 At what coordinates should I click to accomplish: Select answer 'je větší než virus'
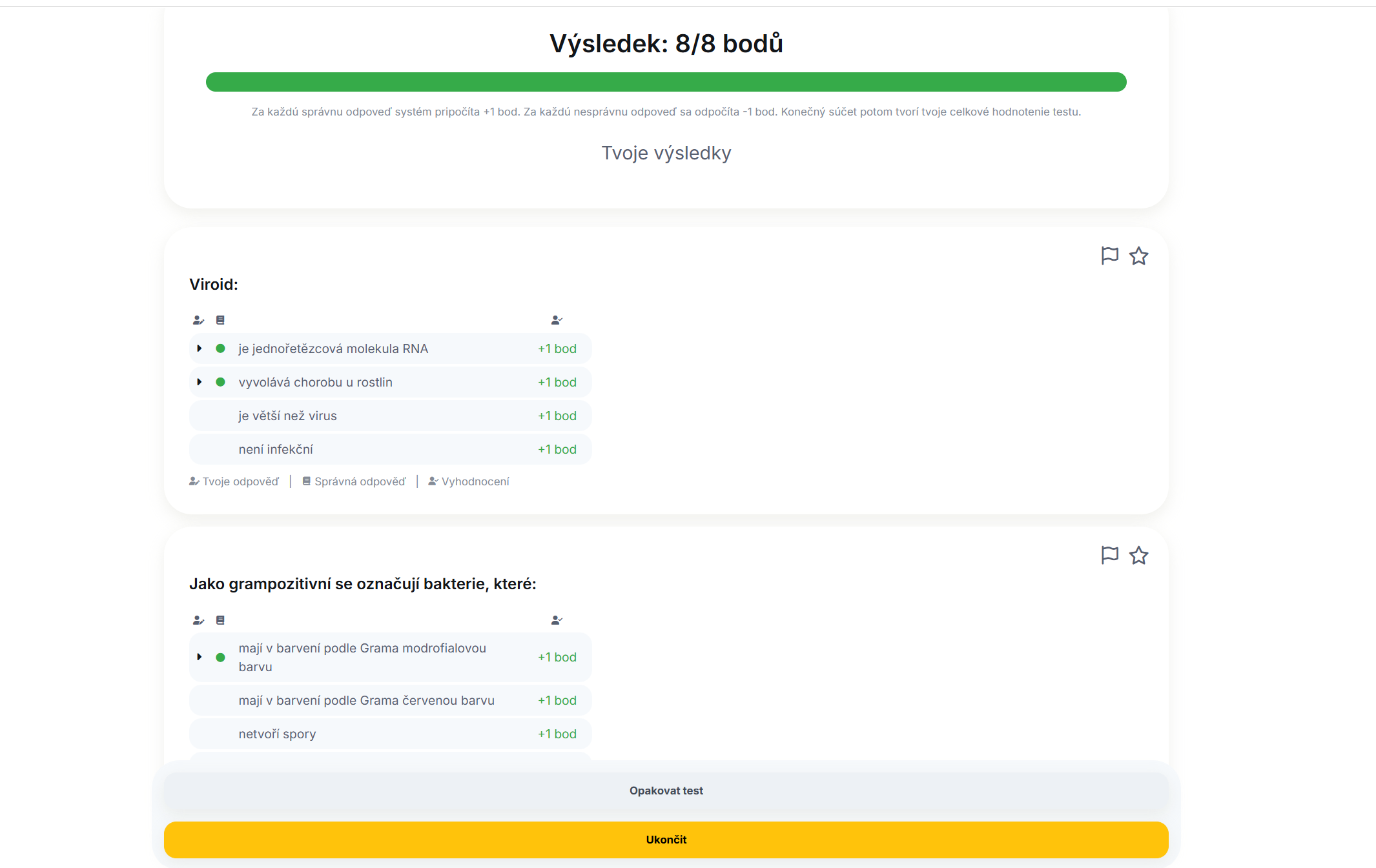[390, 416]
